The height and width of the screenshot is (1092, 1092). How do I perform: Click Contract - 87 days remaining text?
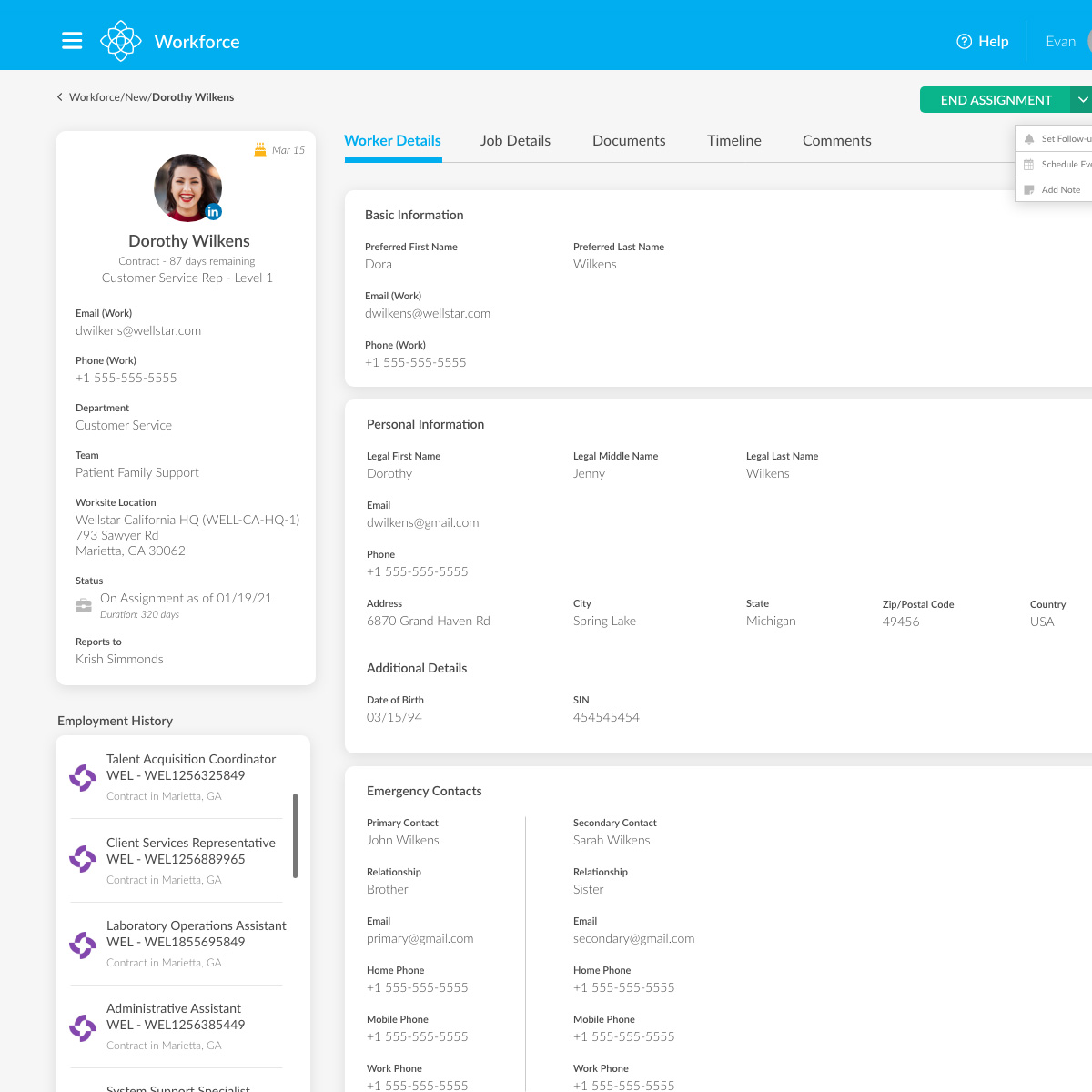tap(187, 261)
